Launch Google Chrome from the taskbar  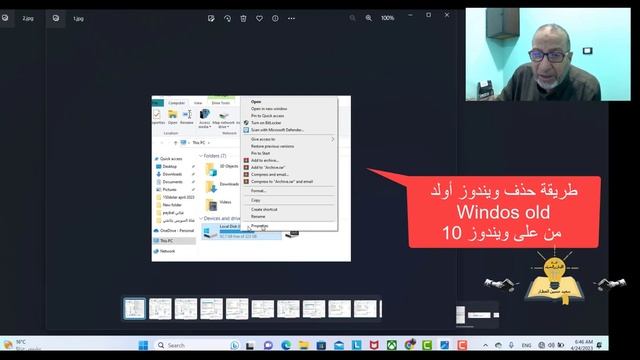pyautogui.click(x=409, y=345)
